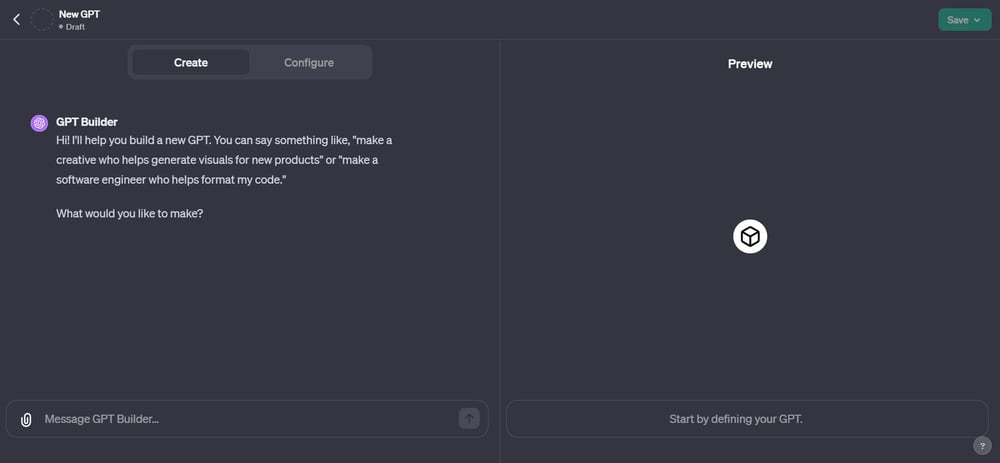Click the Draft status label
Image resolution: width=1000 pixels, height=463 pixels.
(x=75, y=27)
